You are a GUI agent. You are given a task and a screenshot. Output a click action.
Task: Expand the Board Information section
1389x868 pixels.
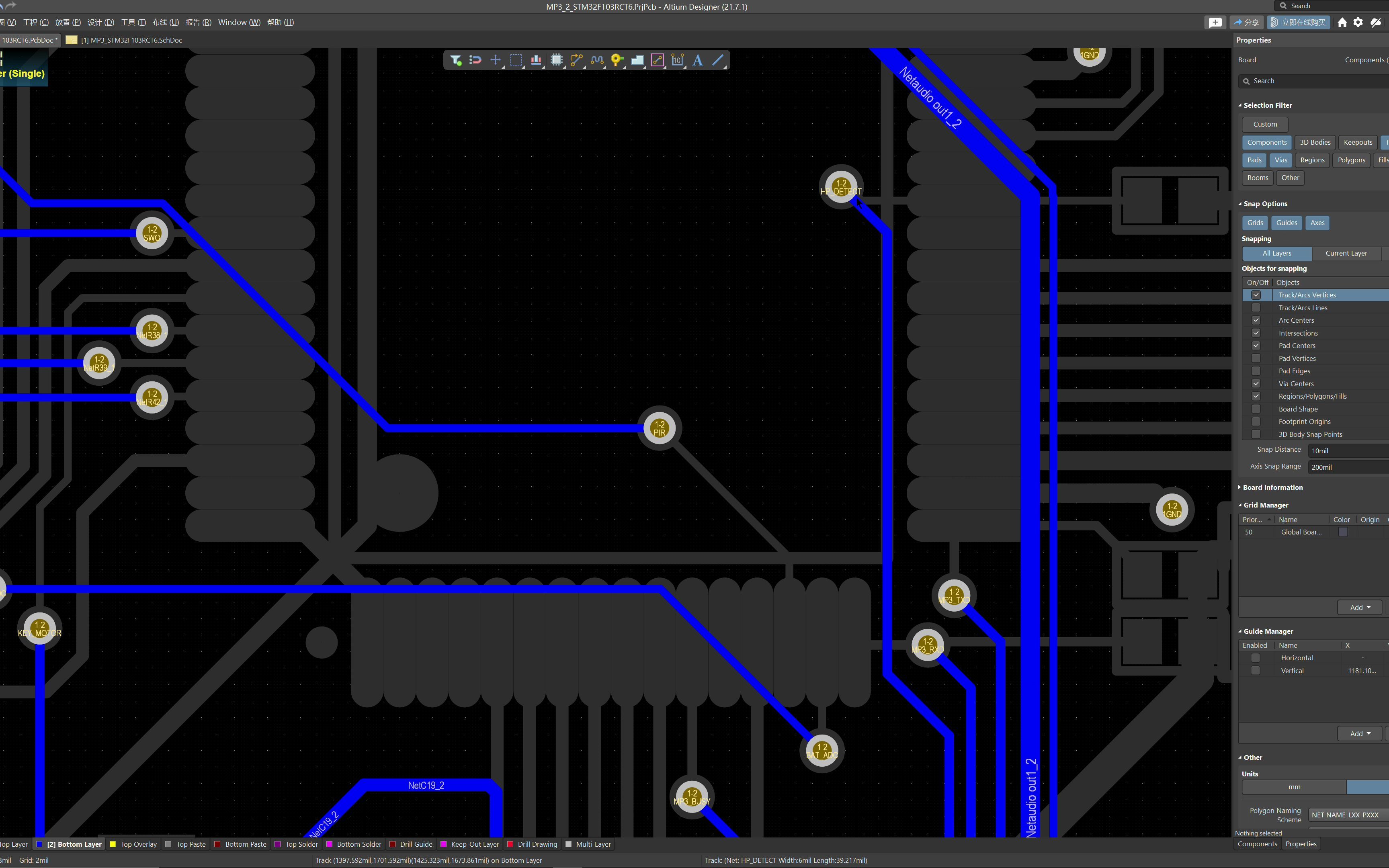pyautogui.click(x=1272, y=487)
